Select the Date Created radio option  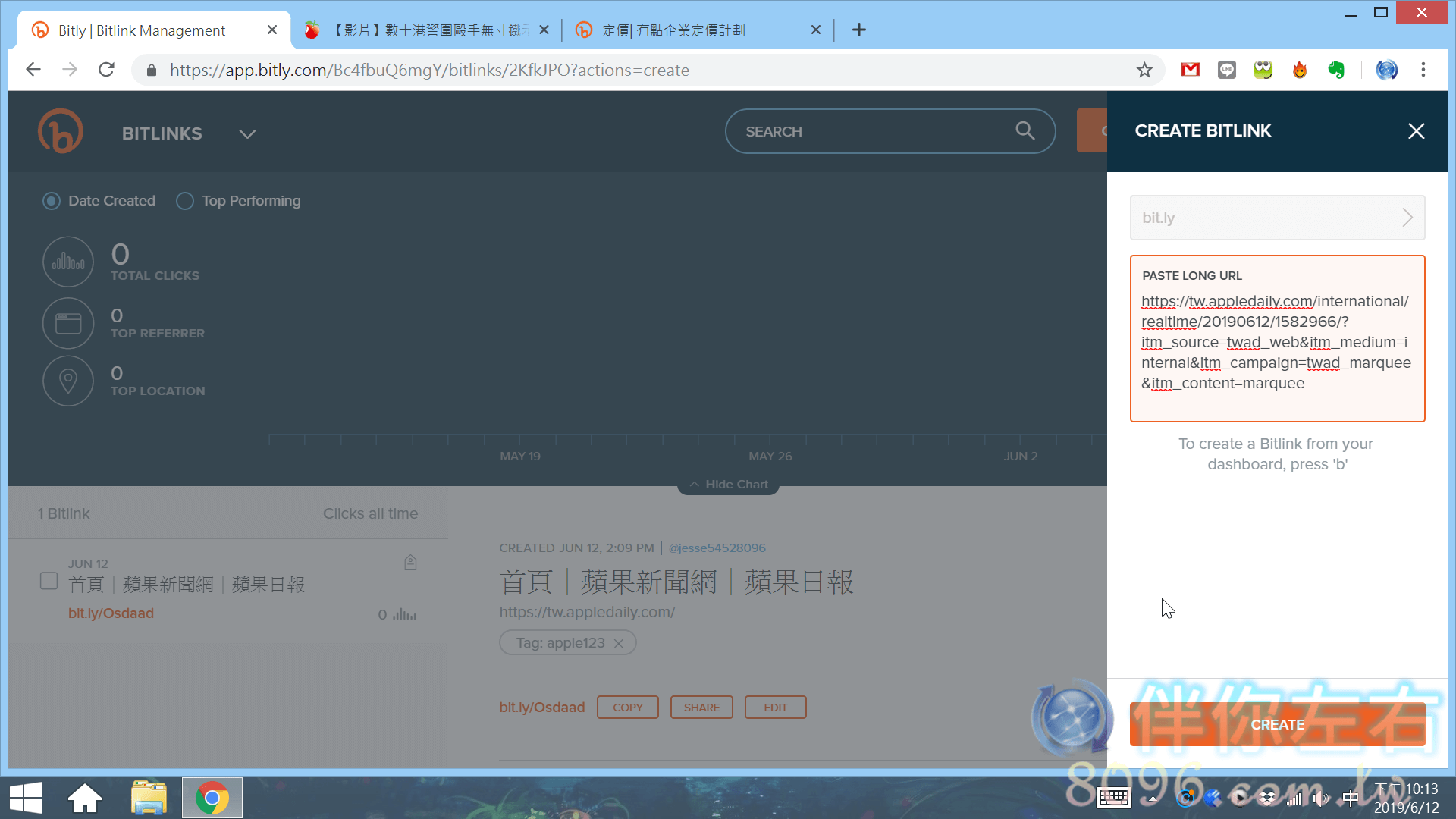[x=52, y=201]
